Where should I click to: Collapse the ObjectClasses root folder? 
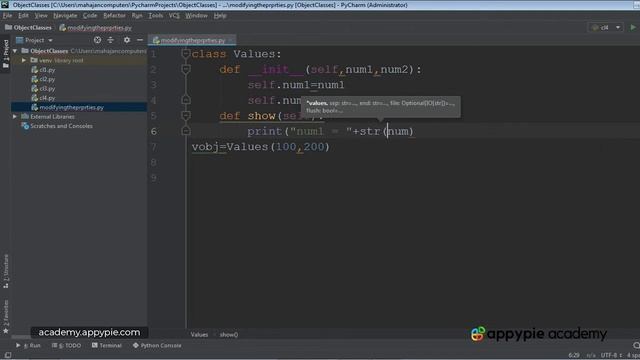(15, 51)
